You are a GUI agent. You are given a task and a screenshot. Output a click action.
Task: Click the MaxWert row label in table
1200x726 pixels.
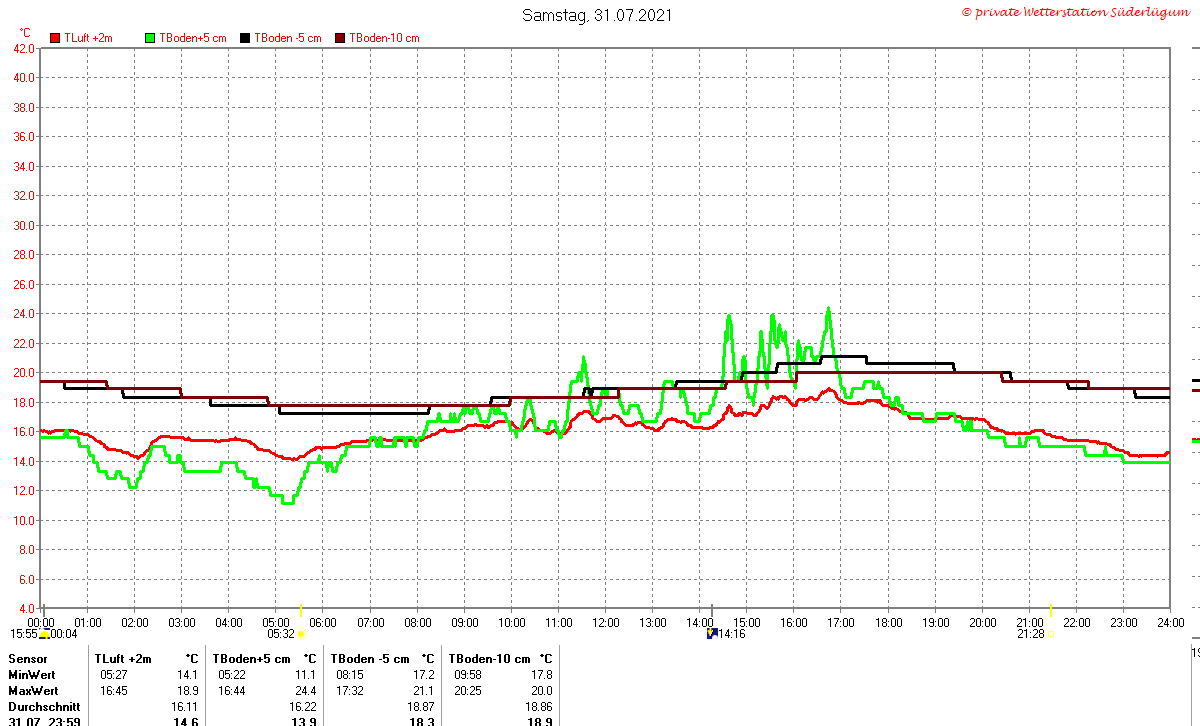[32, 691]
